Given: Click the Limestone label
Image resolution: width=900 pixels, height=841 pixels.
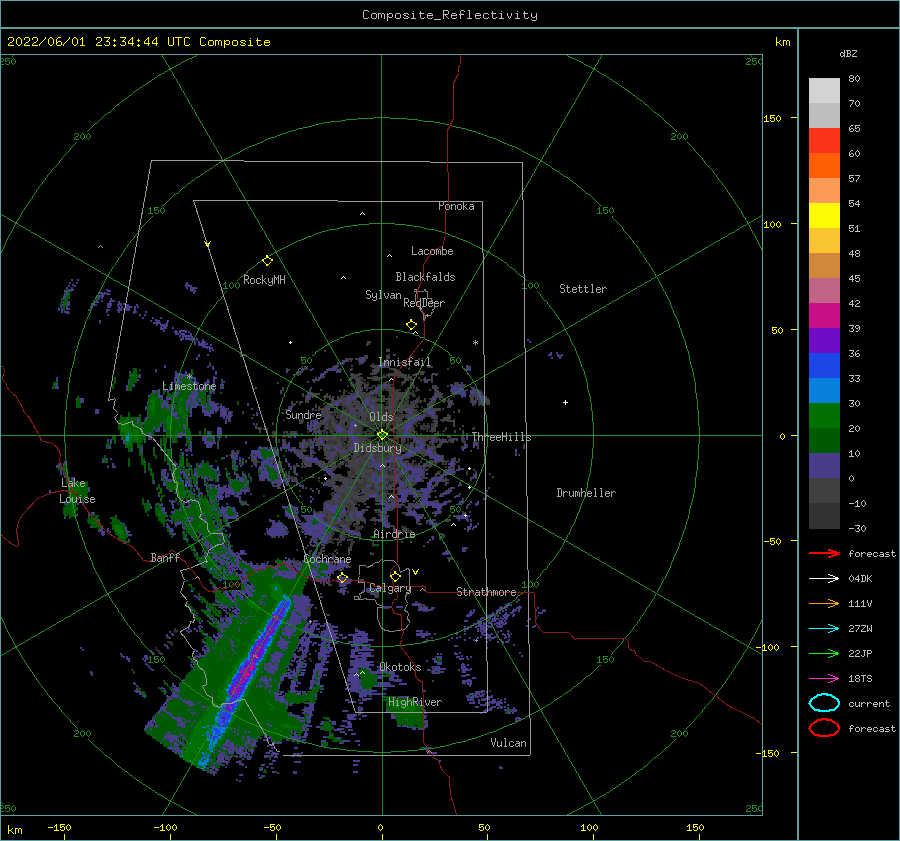Looking at the screenshot, I should coord(189,386).
